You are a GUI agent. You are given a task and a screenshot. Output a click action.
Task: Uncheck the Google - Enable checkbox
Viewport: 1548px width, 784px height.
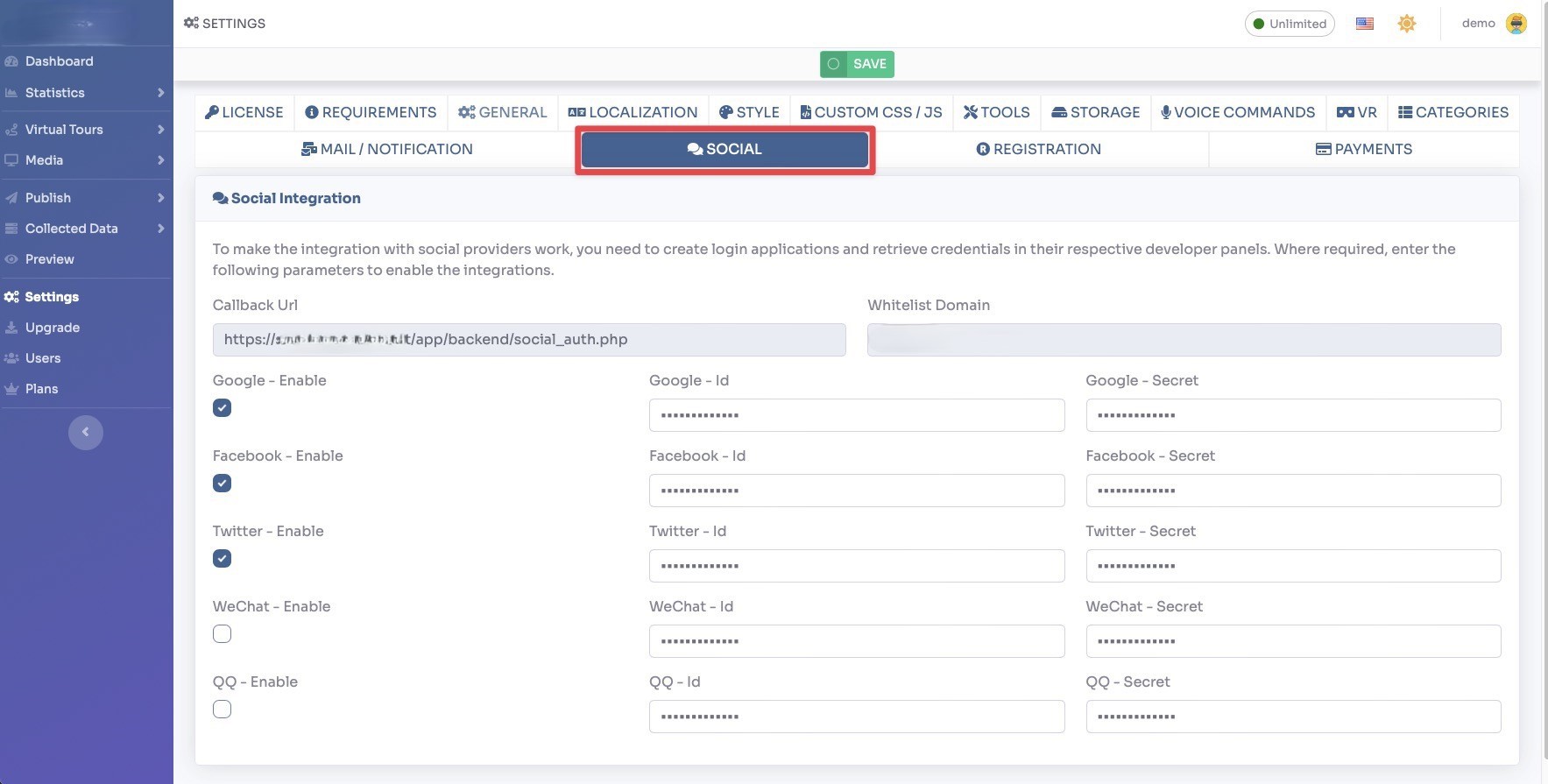click(223, 408)
